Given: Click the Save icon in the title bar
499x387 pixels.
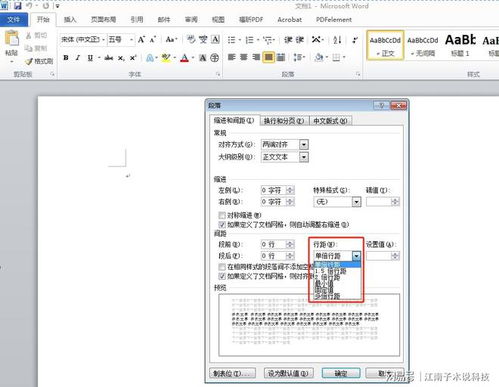Looking at the screenshot, I should [x=17, y=6].
